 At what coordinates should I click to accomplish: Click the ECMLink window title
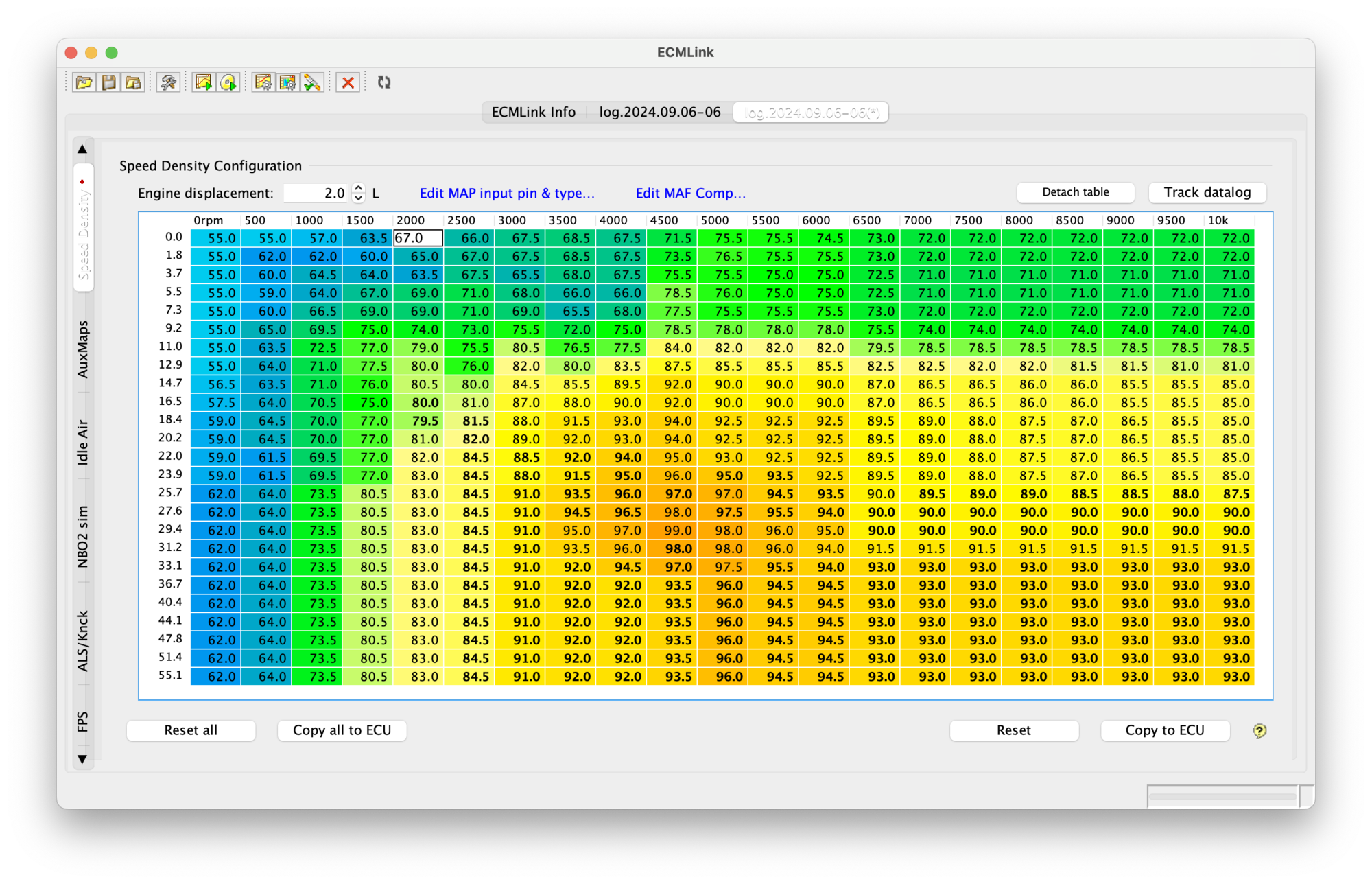coord(685,52)
